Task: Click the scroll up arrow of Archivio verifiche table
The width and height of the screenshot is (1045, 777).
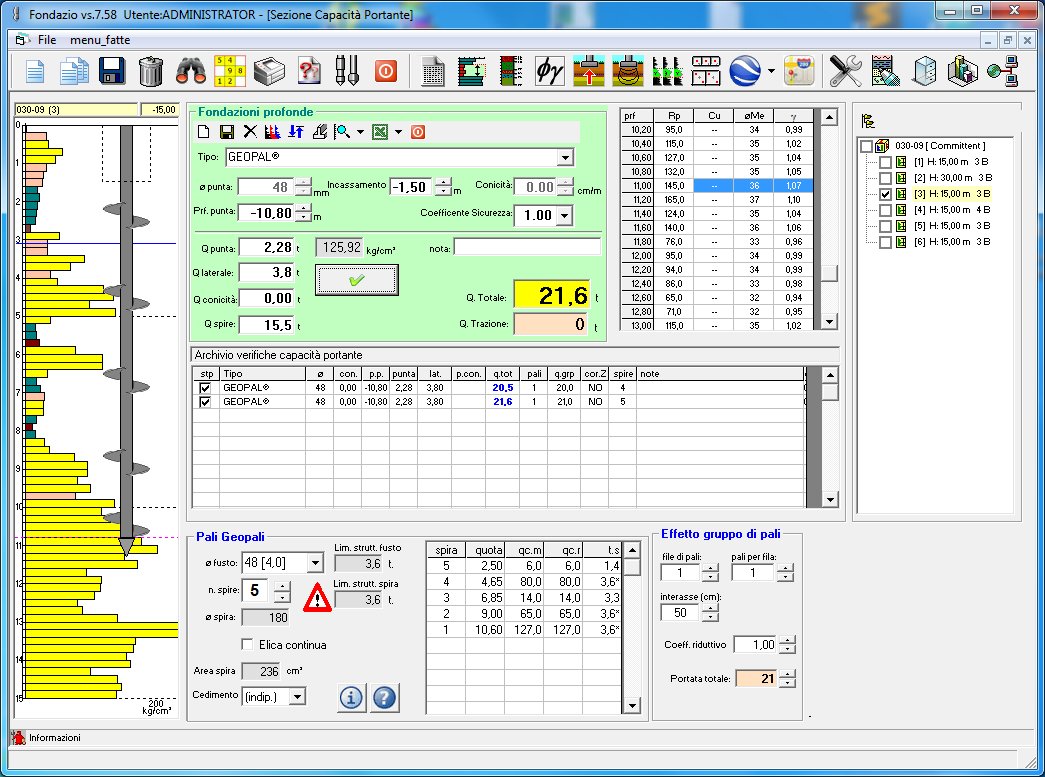Action: click(x=830, y=375)
